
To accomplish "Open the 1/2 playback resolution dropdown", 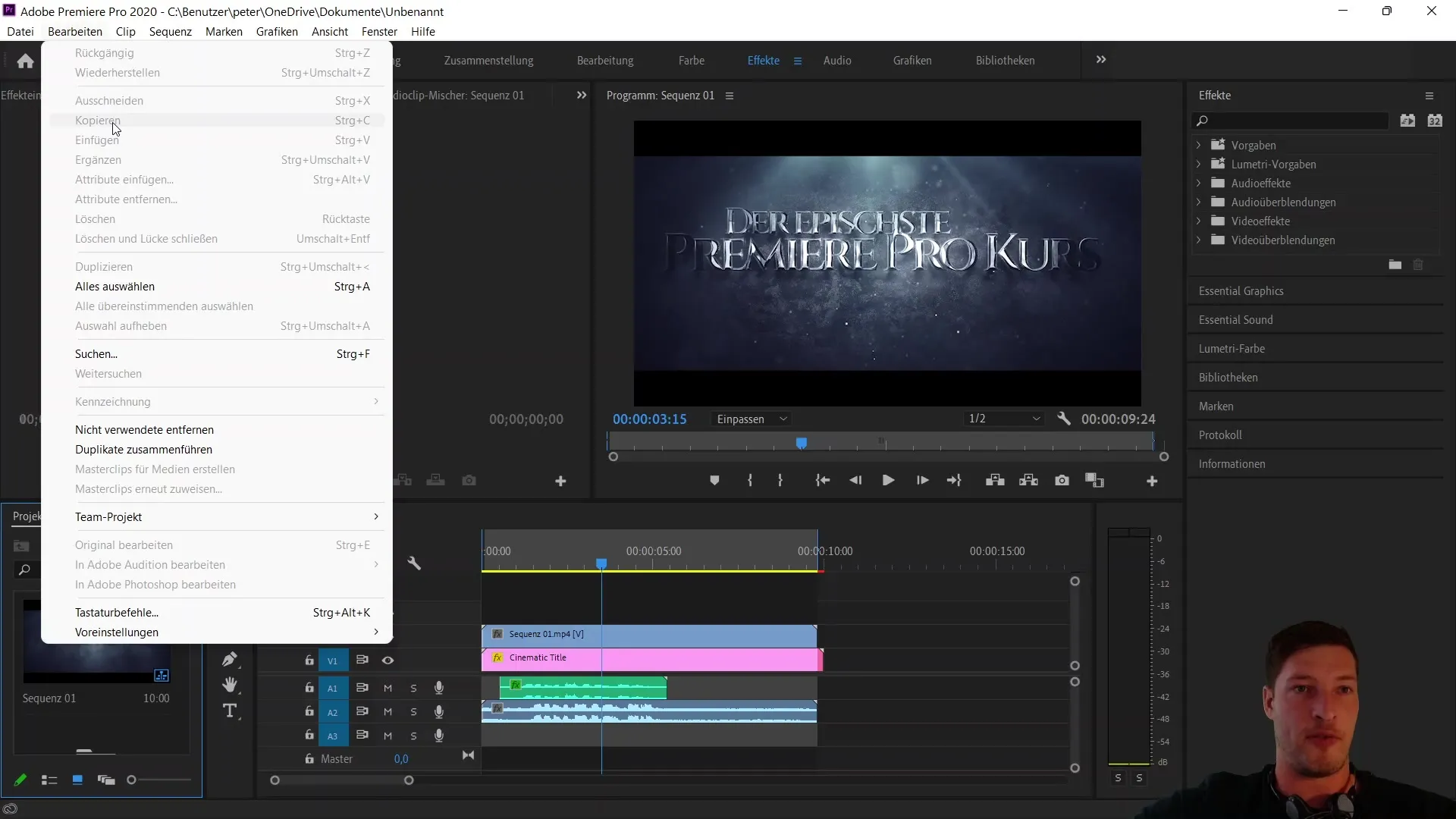I will click(x=1003, y=419).
